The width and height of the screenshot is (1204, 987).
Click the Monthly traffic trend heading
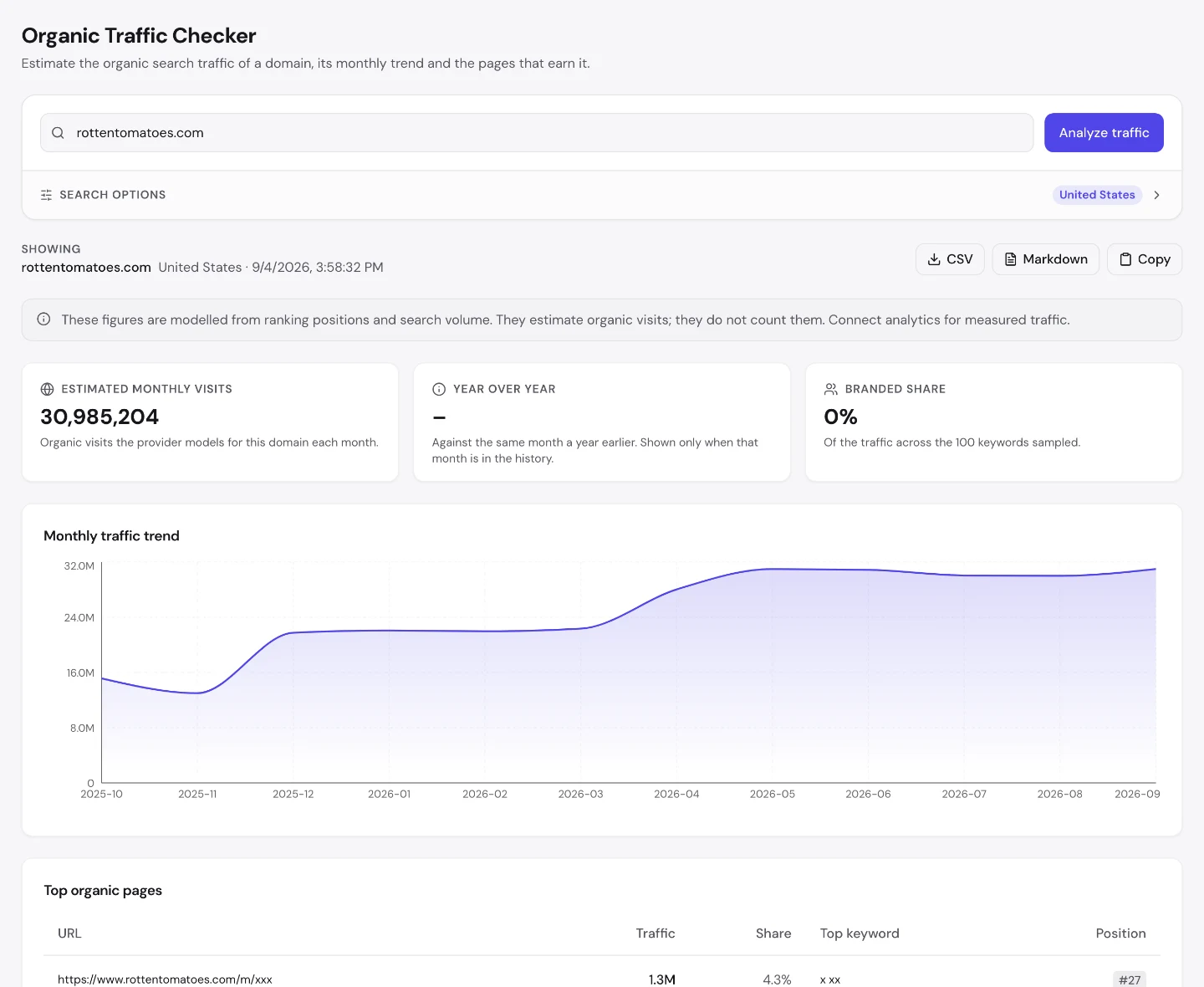pos(111,536)
